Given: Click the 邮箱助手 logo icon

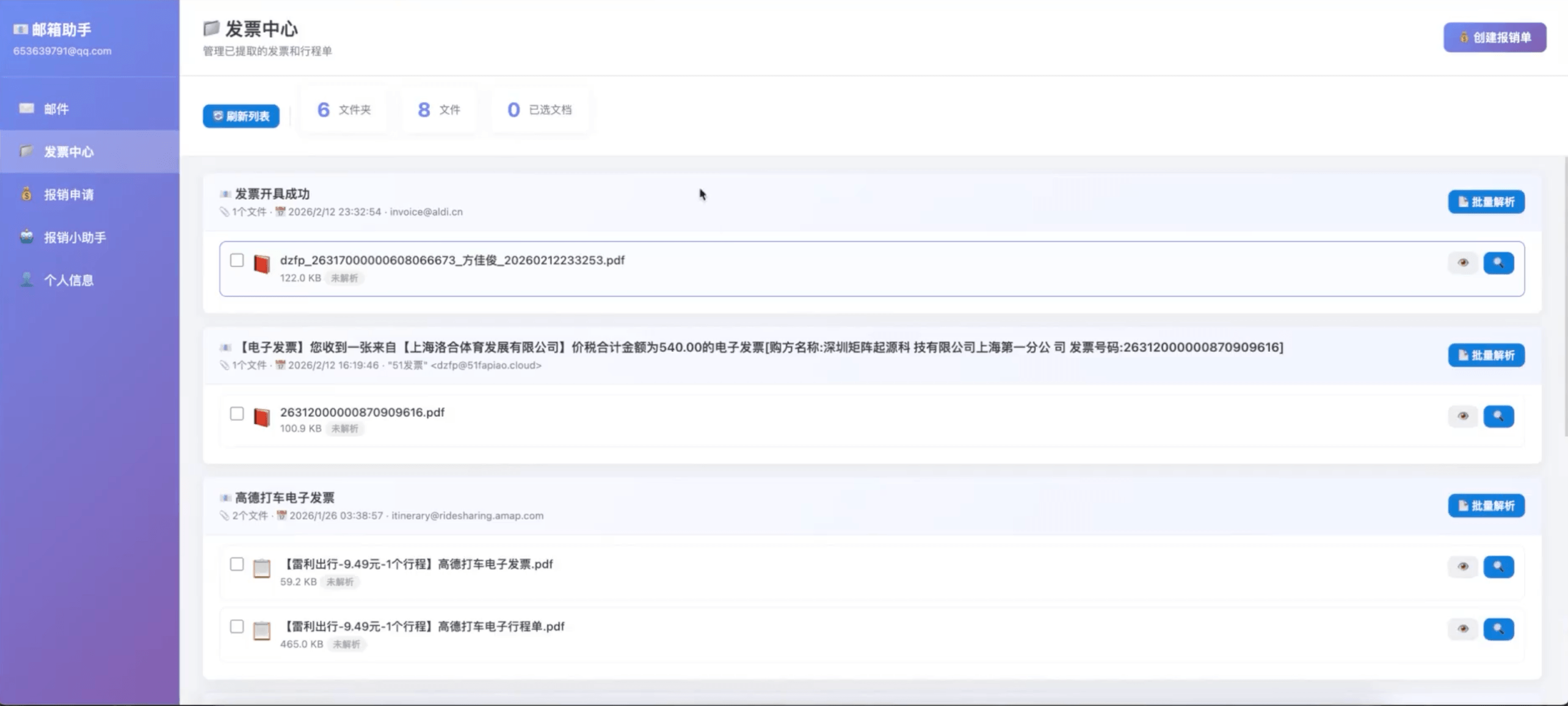Looking at the screenshot, I should click(21, 29).
